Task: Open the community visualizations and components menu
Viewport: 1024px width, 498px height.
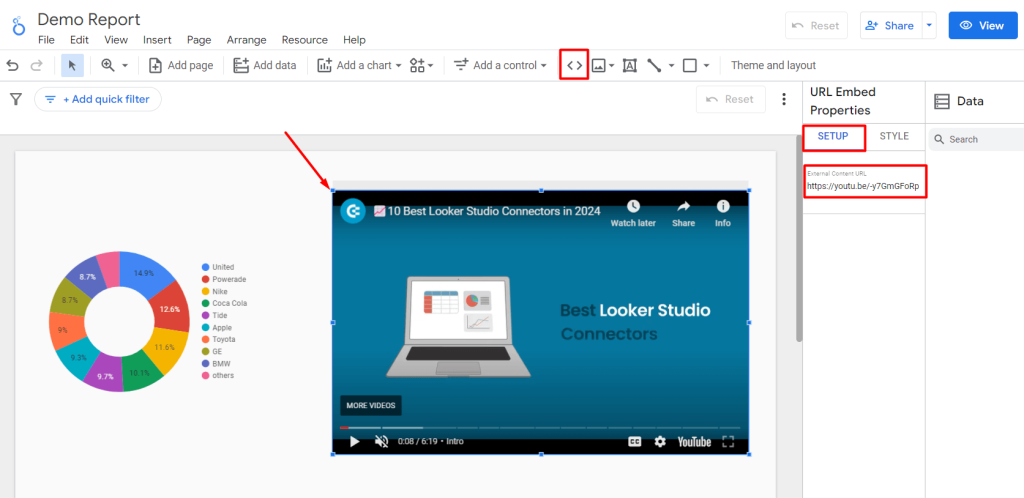Action: (422, 65)
